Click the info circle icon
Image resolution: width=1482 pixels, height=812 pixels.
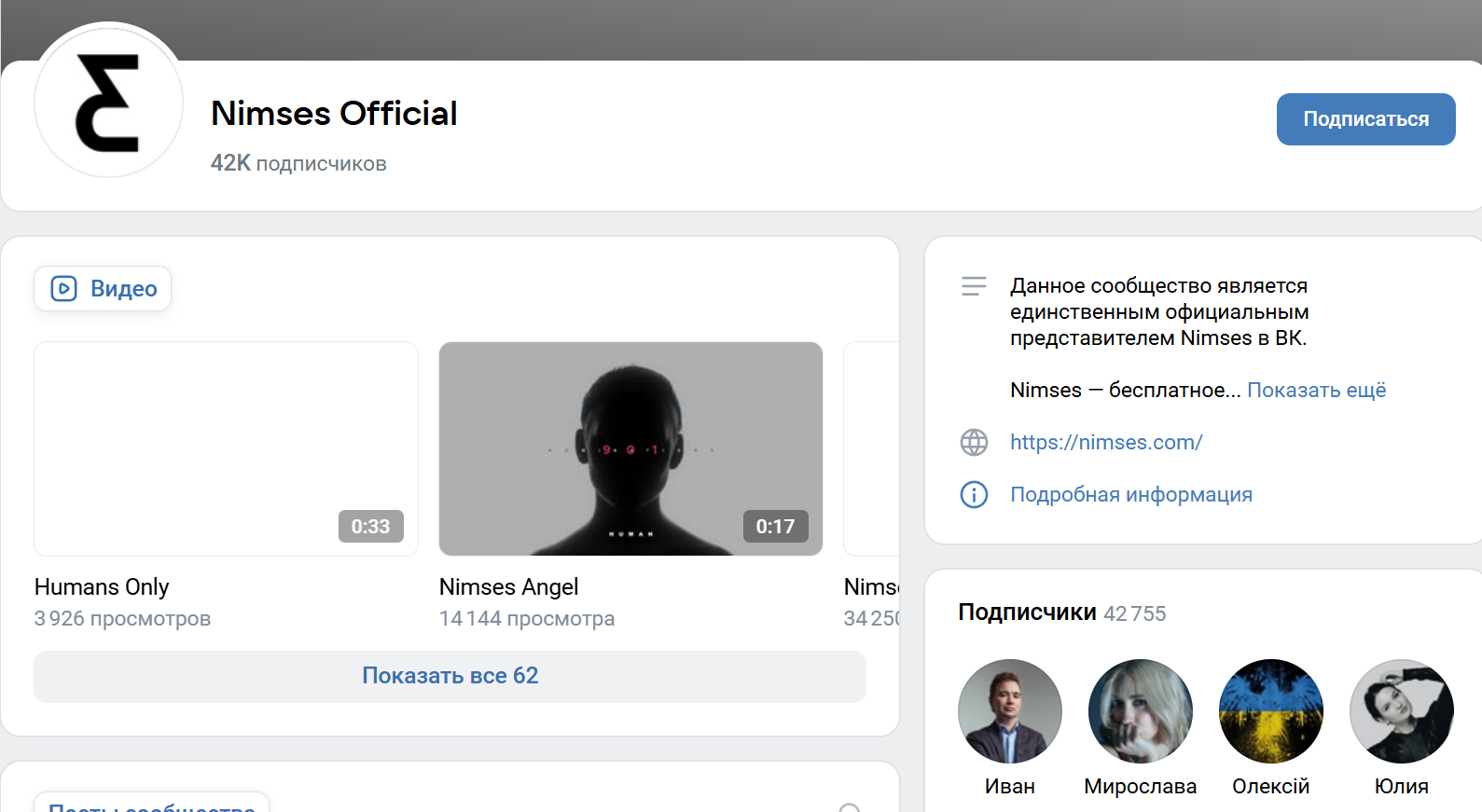pos(974,494)
